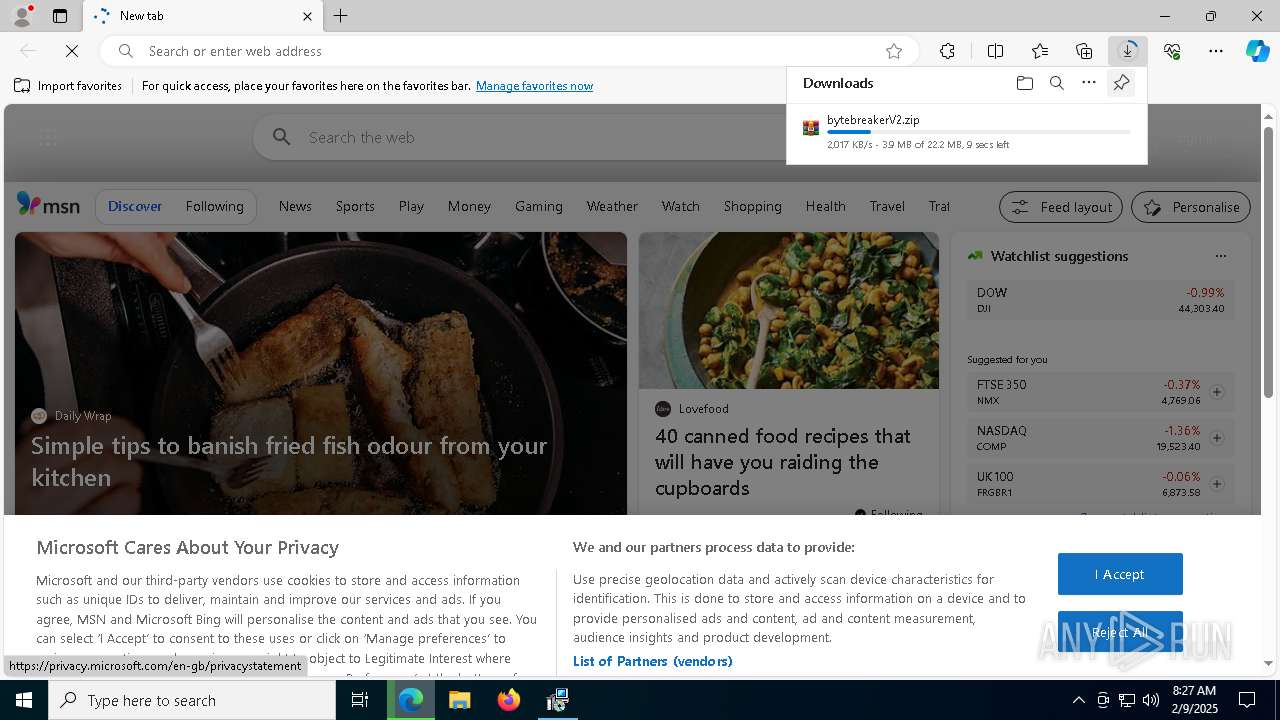Add FTSE 350 to watchlist

pos(1217,392)
